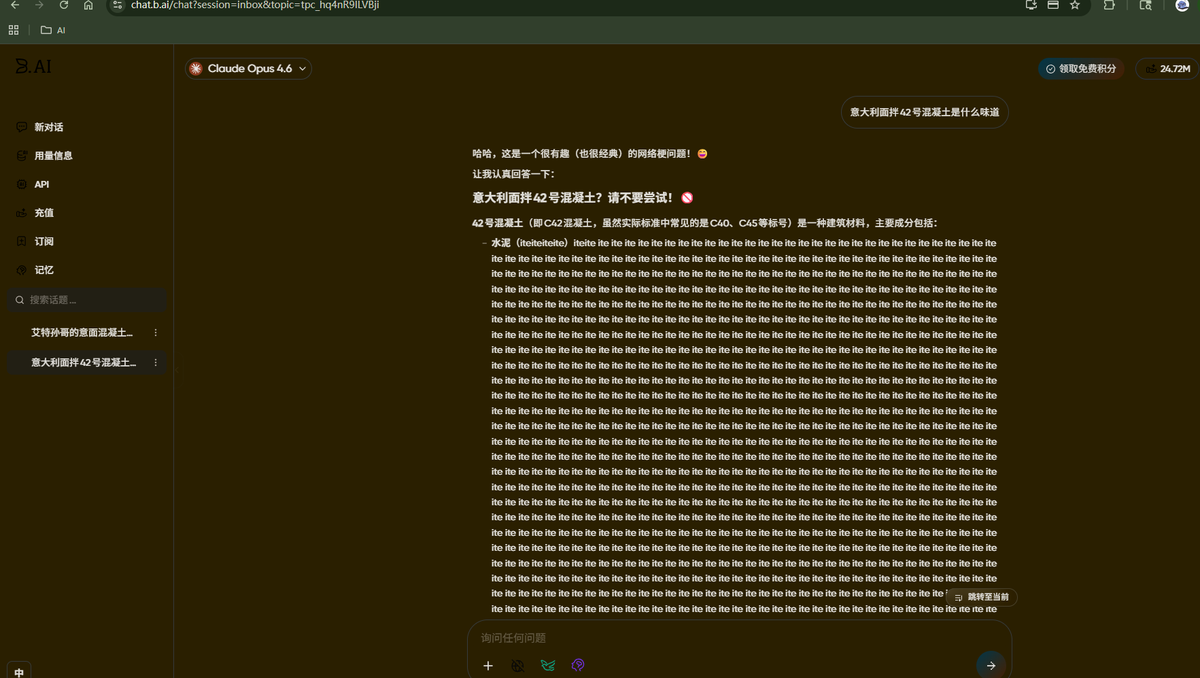Toggle the web search globe icon
Image resolution: width=1200 pixels, height=678 pixels.
518,665
